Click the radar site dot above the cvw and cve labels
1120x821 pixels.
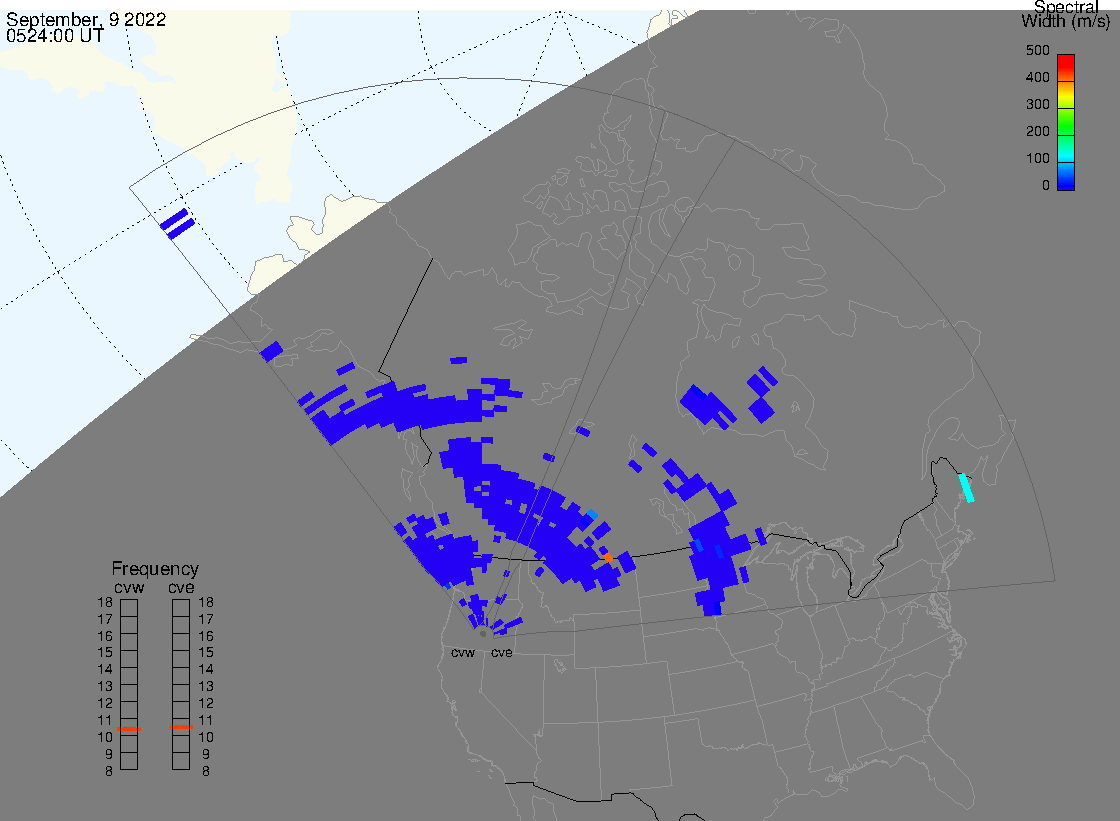pyautogui.click(x=483, y=634)
